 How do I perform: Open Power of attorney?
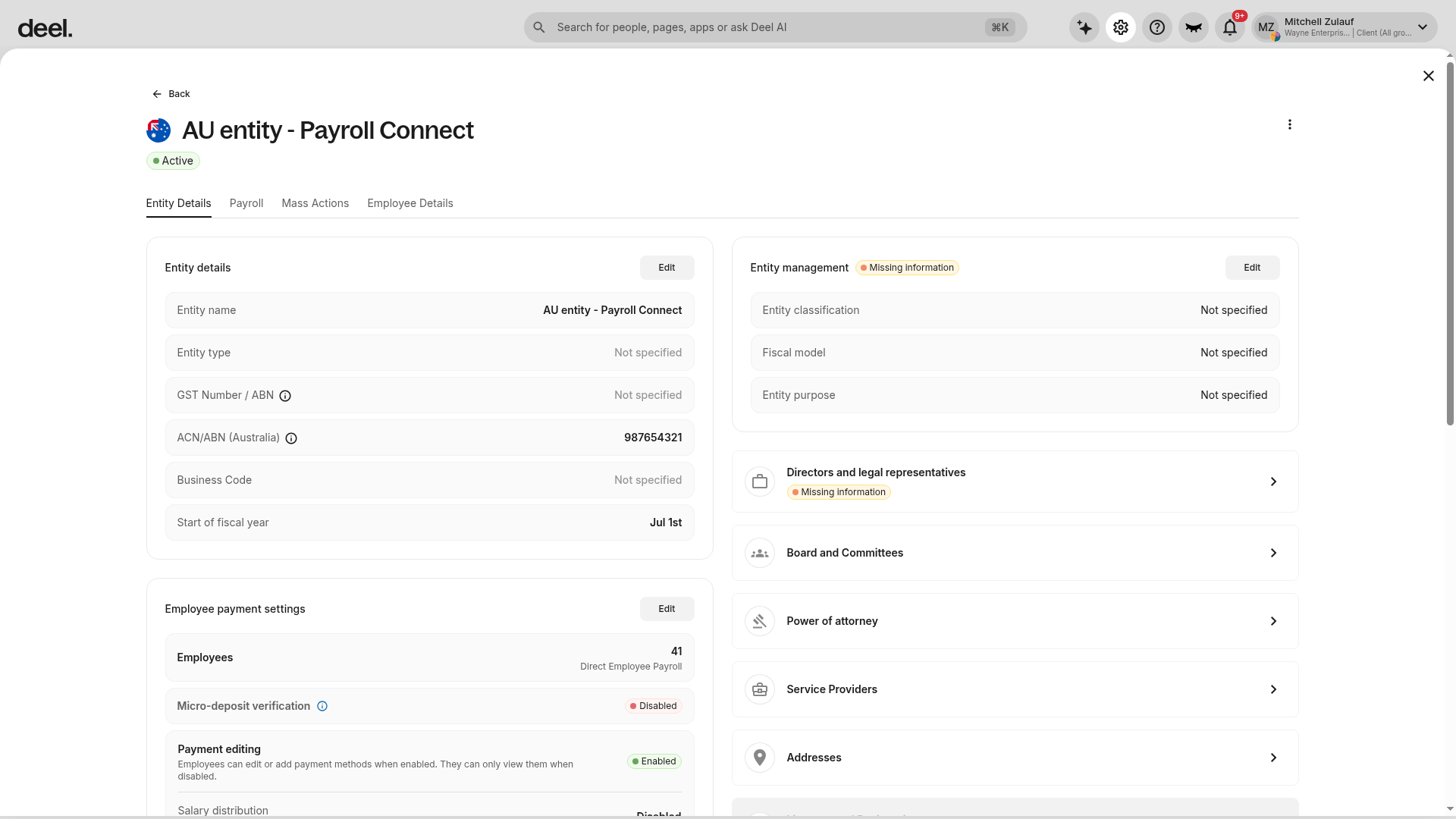(1015, 621)
